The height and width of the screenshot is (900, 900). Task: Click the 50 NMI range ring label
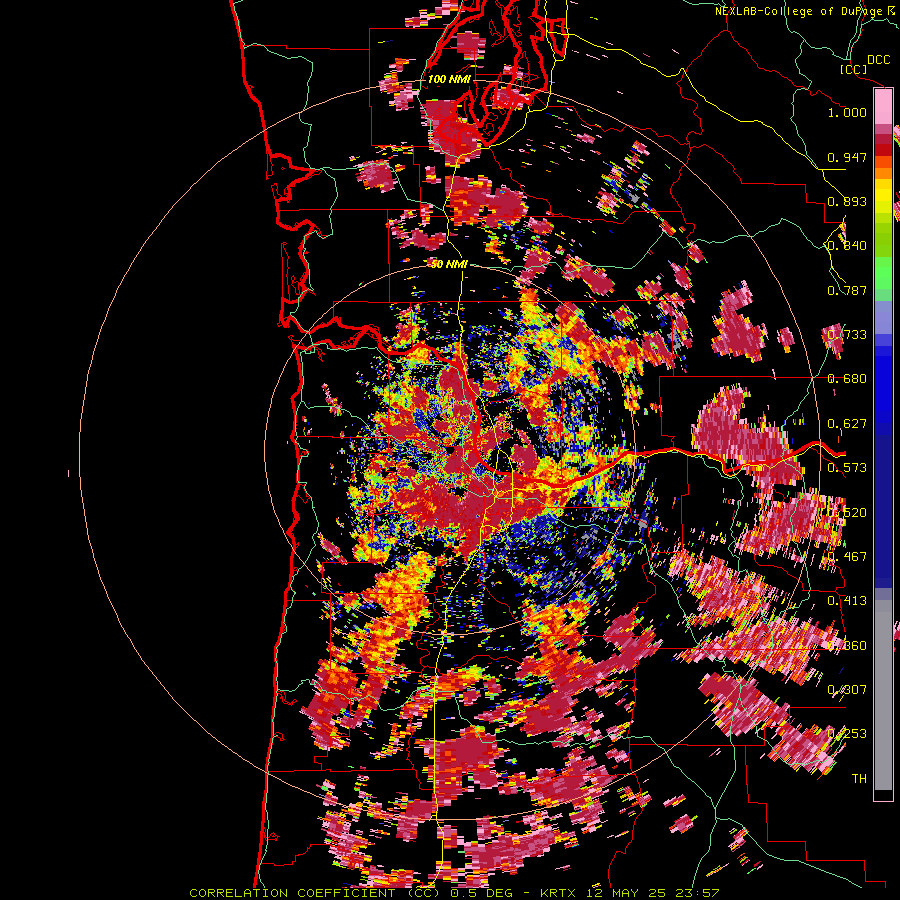(x=449, y=264)
